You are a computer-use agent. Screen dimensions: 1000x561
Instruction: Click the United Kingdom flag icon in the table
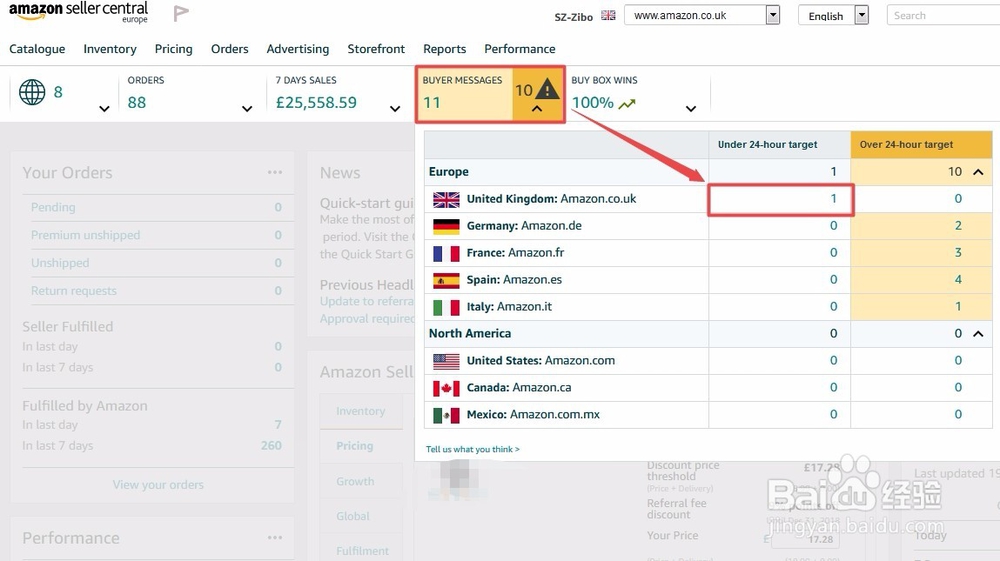tap(446, 200)
